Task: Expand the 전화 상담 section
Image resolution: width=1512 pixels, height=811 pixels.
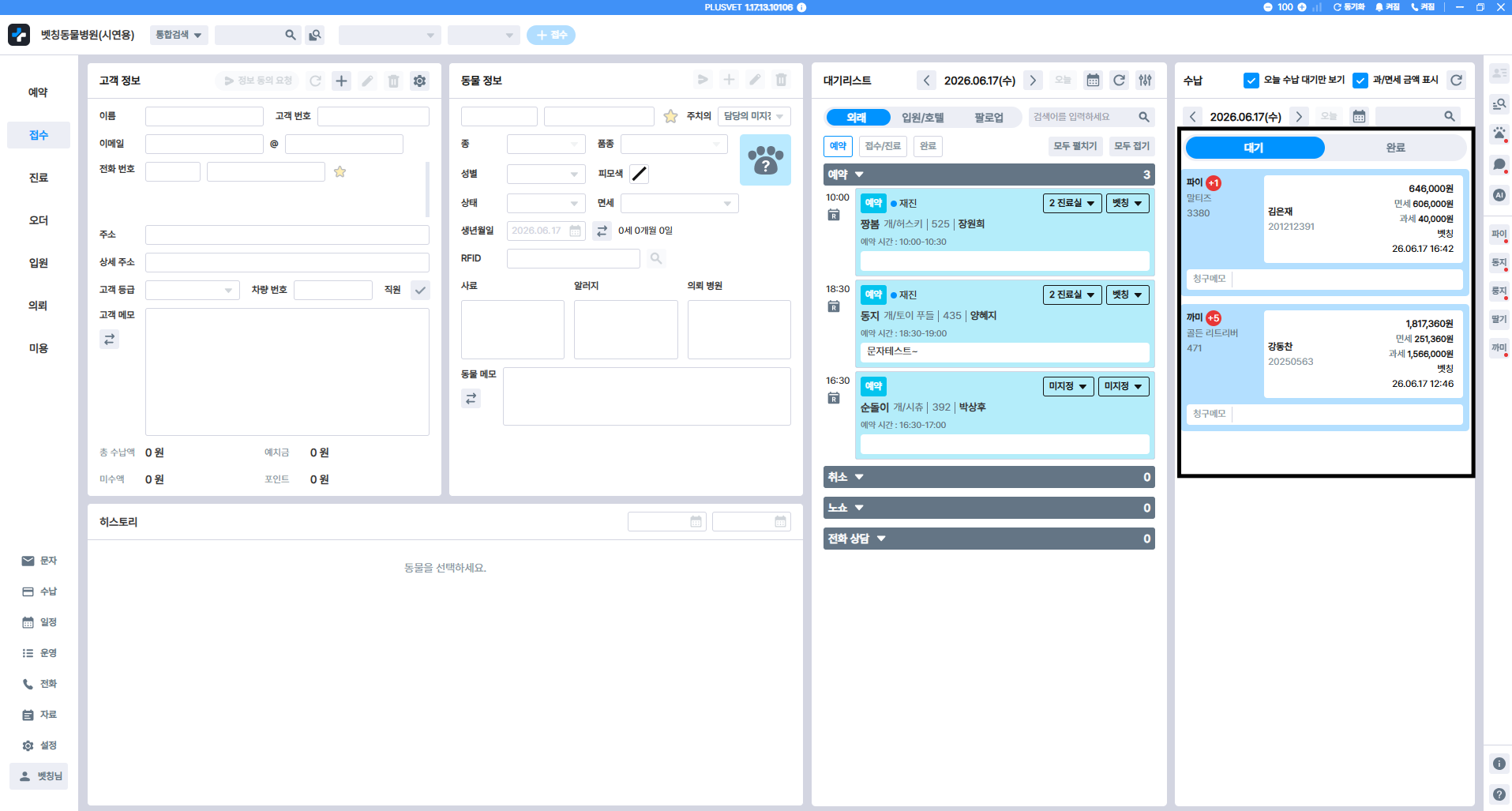Action: click(989, 539)
